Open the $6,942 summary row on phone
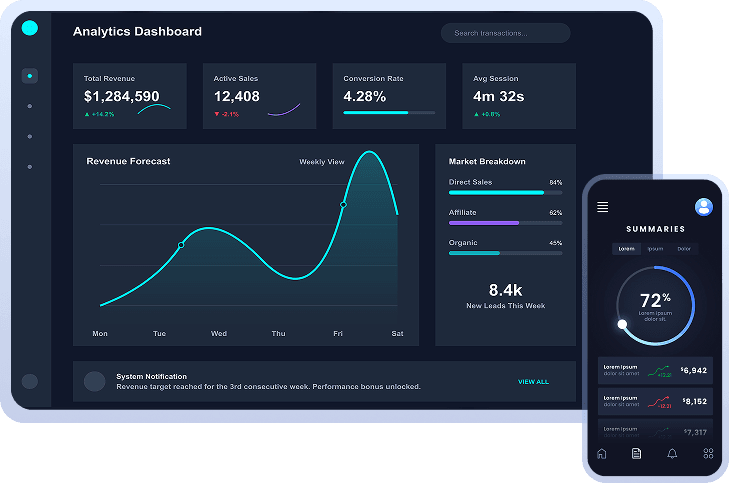This screenshot has height=483, width=729. (x=655, y=371)
